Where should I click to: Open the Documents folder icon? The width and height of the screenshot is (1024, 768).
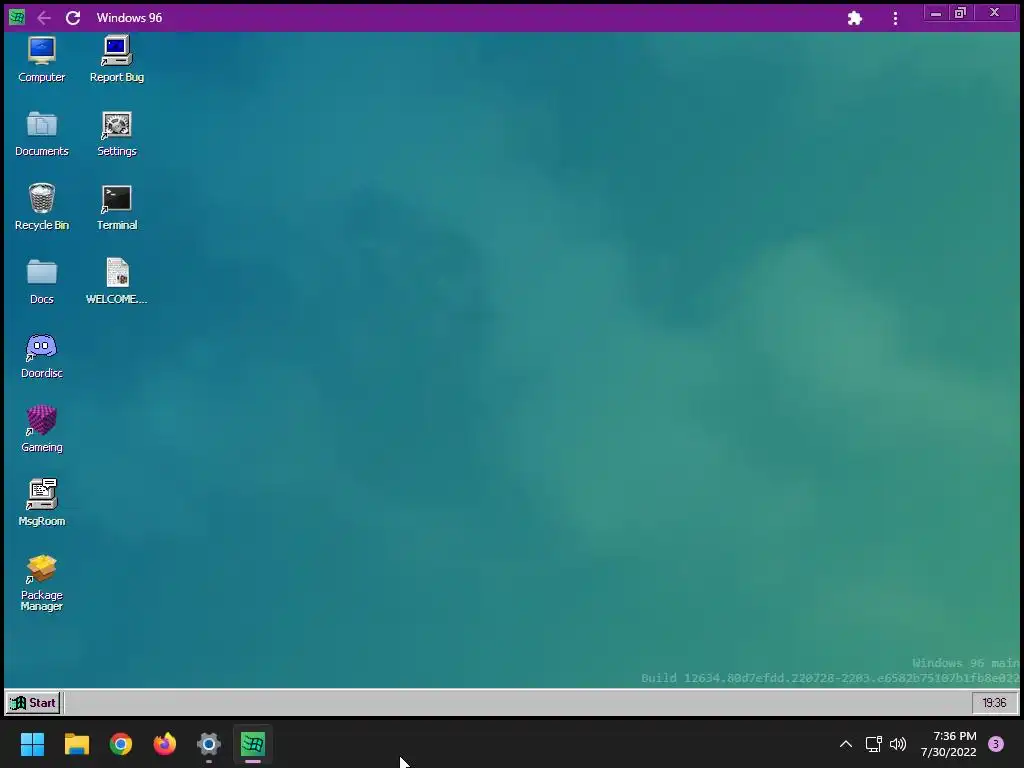(x=41, y=134)
